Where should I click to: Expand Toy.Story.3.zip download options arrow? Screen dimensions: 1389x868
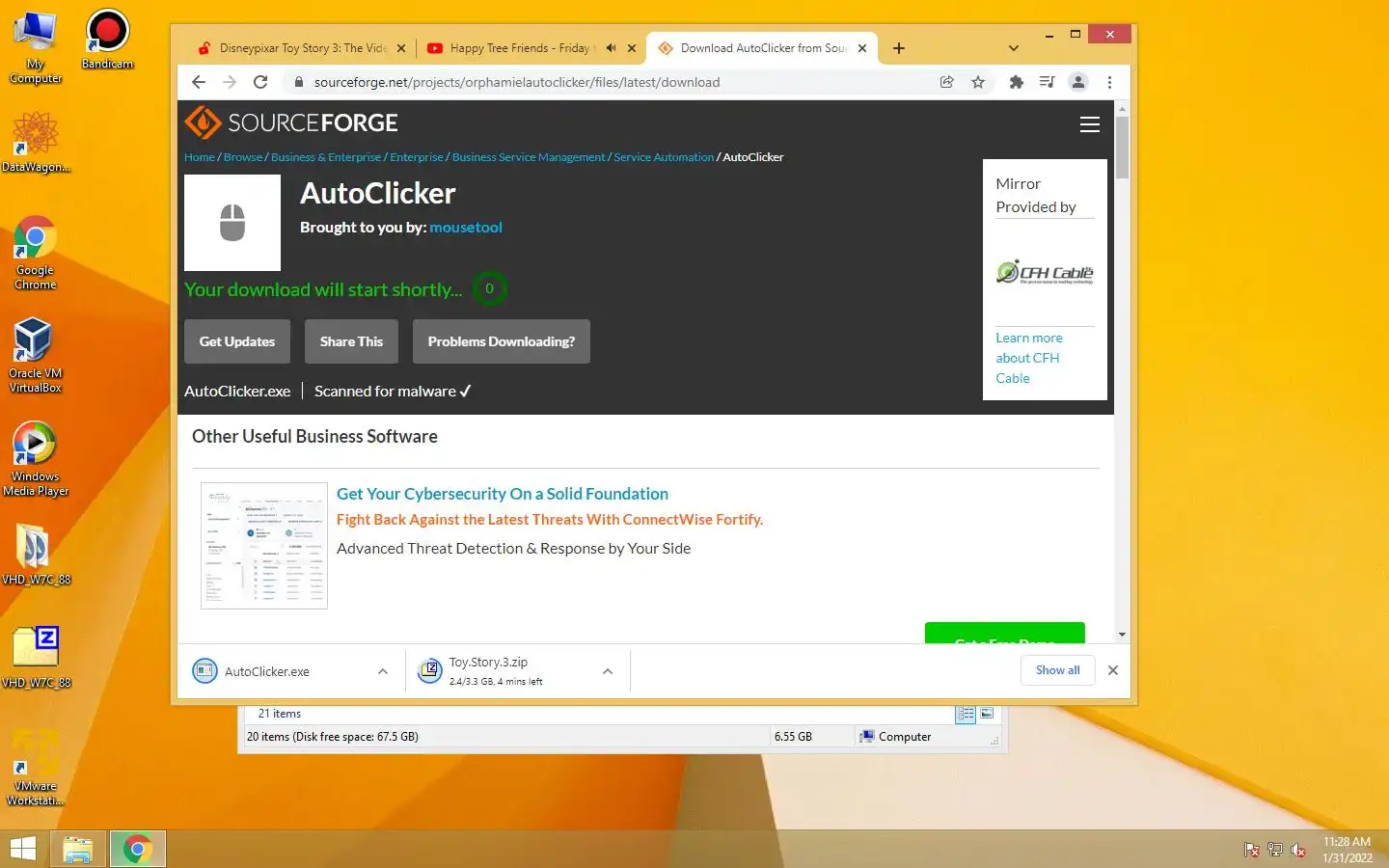pyautogui.click(x=608, y=671)
